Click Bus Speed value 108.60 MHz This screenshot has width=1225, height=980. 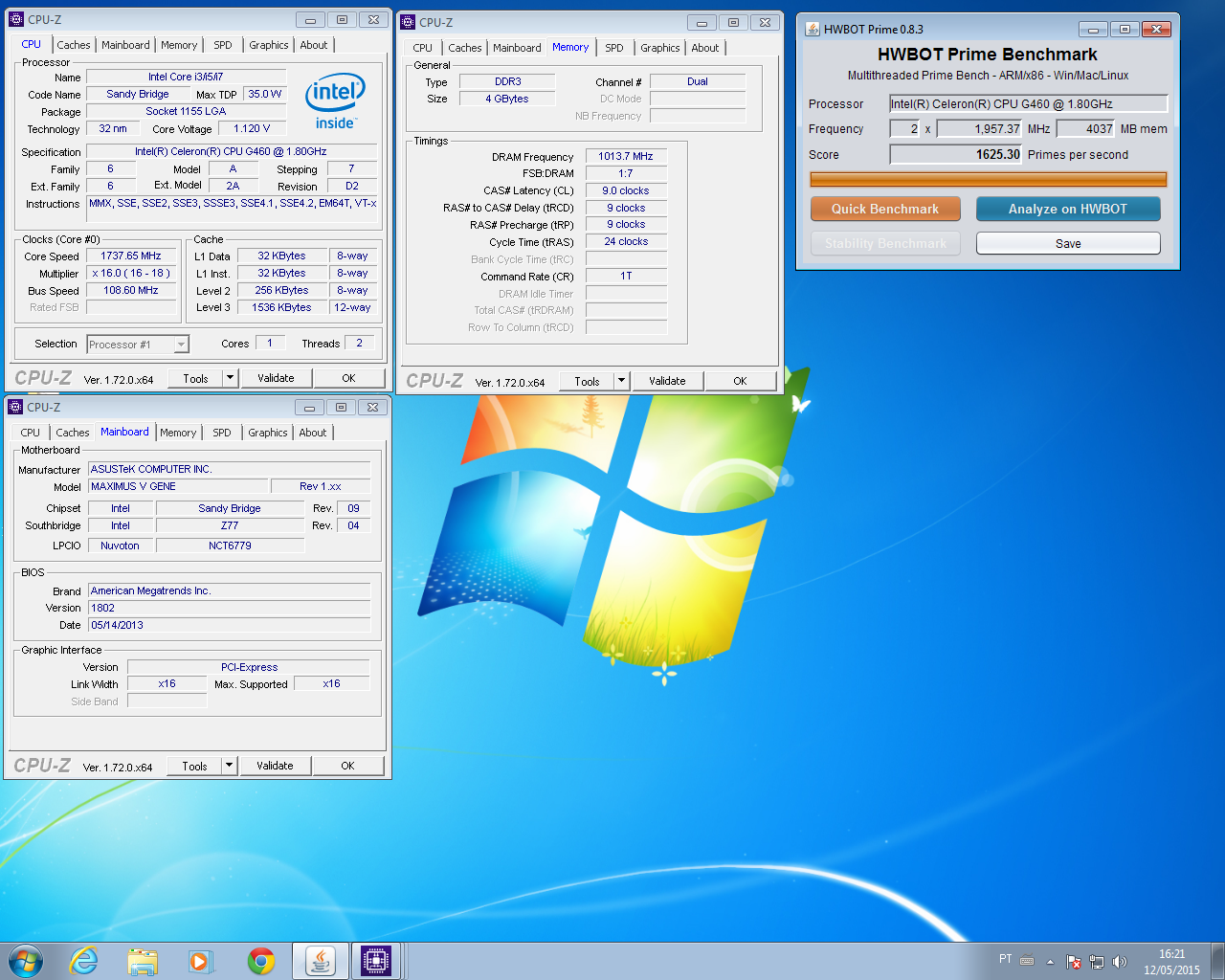coord(131,291)
